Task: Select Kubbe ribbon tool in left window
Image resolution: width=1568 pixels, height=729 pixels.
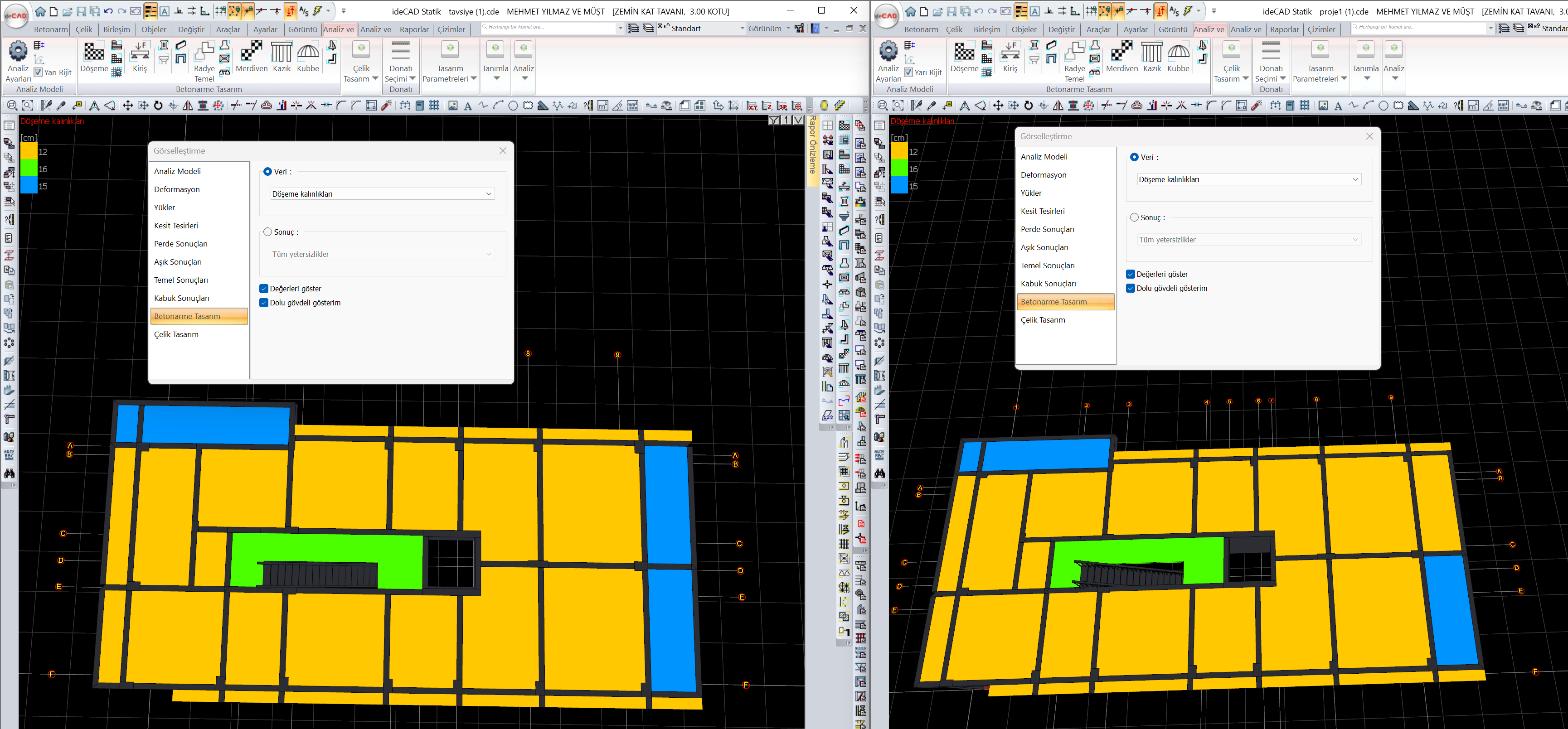Action: tap(308, 57)
